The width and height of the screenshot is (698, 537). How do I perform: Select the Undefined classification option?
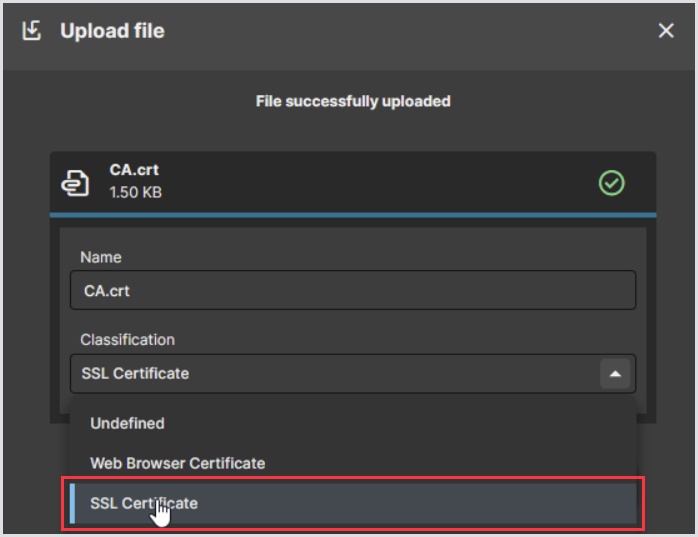click(127, 423)
